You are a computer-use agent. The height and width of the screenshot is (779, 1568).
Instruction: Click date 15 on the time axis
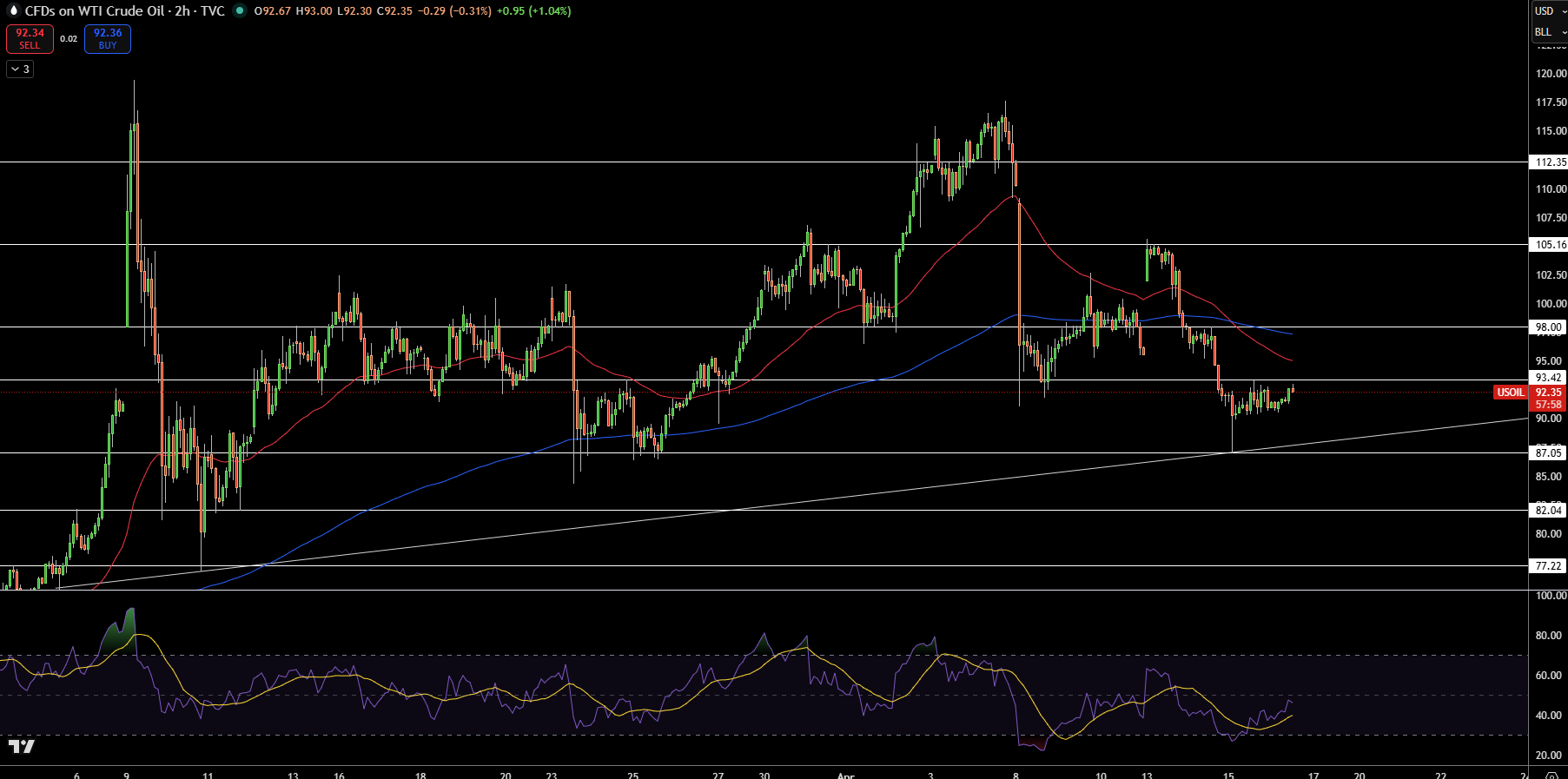(x=1228, y=775)
